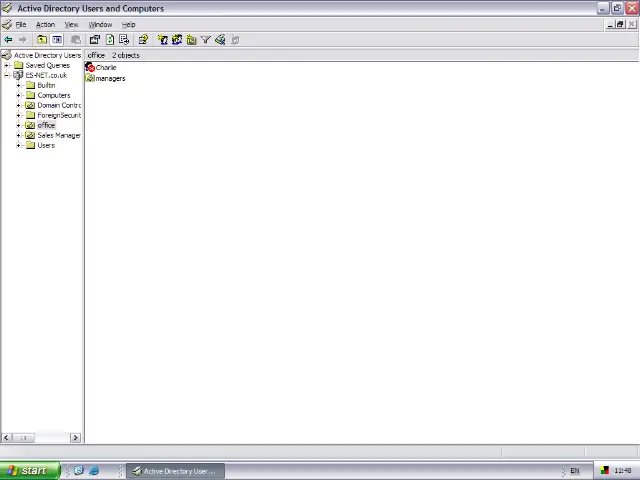
Task: Select the office OU in tree
Action: click(46, 125)
